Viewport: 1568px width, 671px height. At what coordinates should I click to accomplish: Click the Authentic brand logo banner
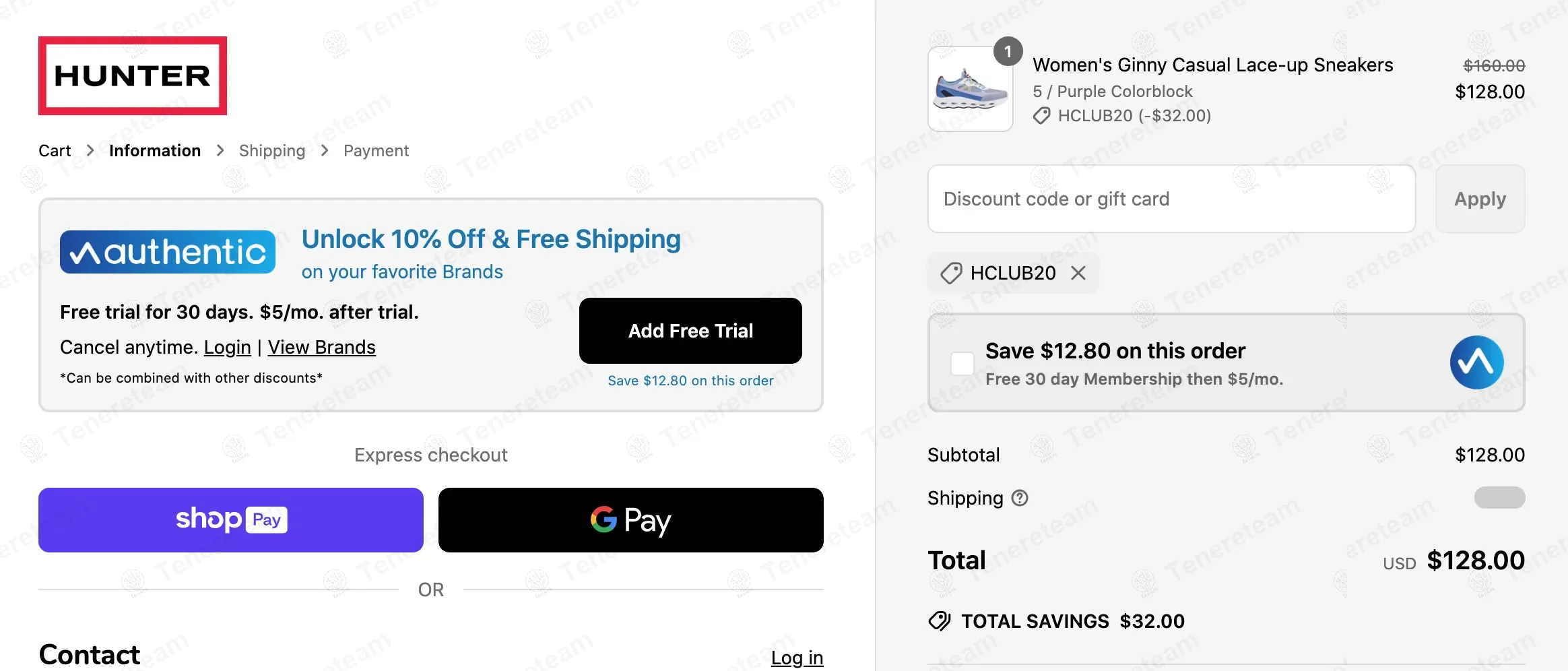[x=168, y=252]
